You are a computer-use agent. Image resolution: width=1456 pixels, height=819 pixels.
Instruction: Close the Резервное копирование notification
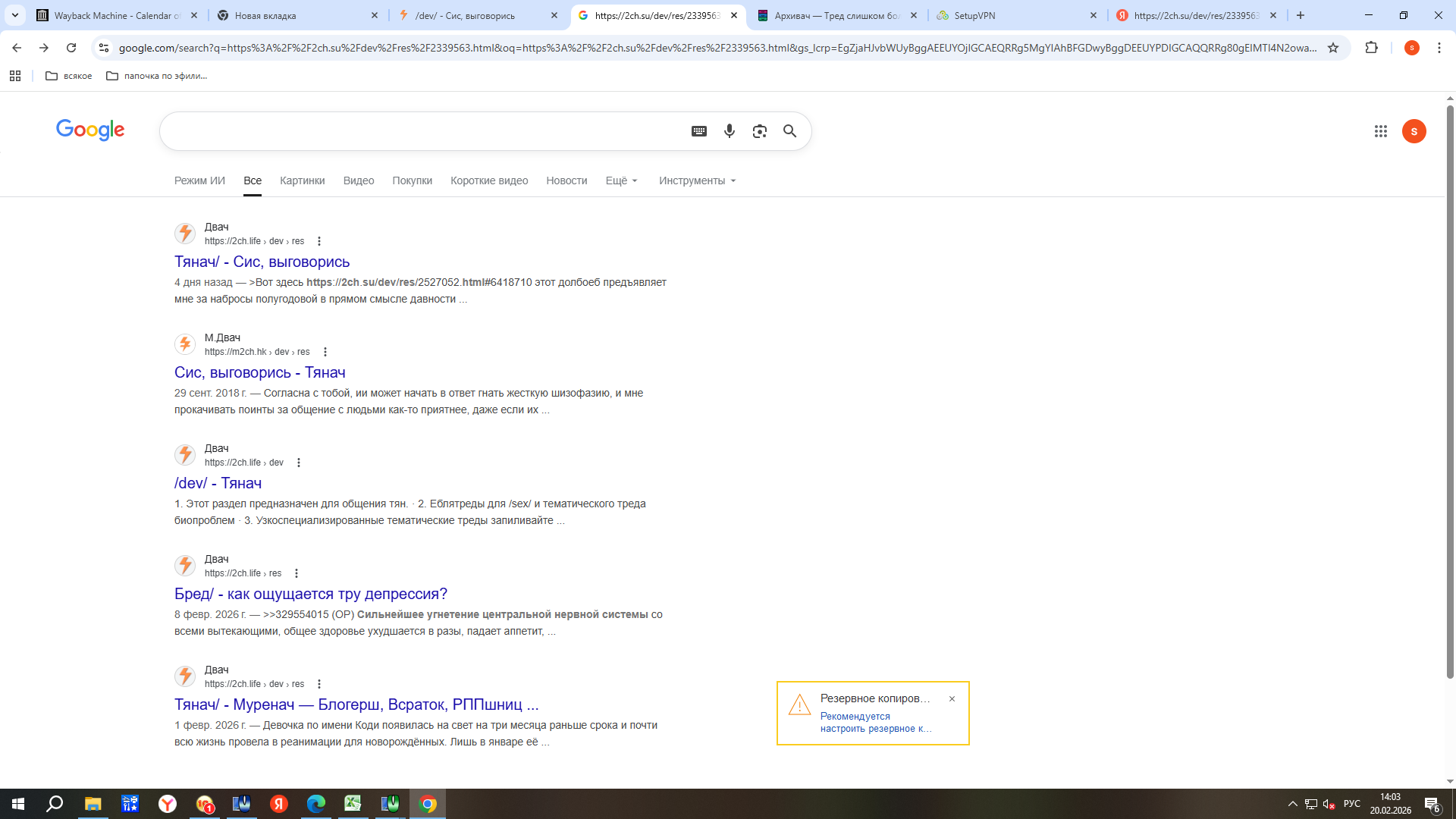(952, 699)
